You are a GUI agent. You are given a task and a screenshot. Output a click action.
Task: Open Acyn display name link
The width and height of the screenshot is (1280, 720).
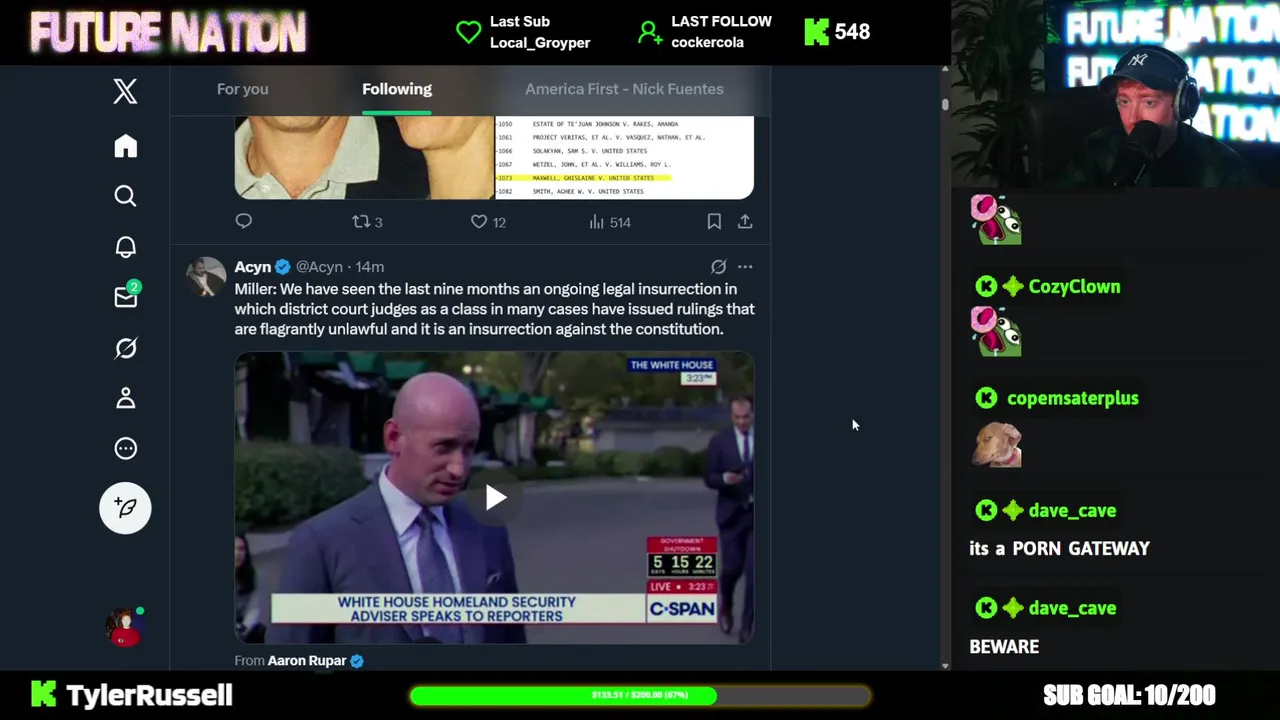tap(253, 267)
